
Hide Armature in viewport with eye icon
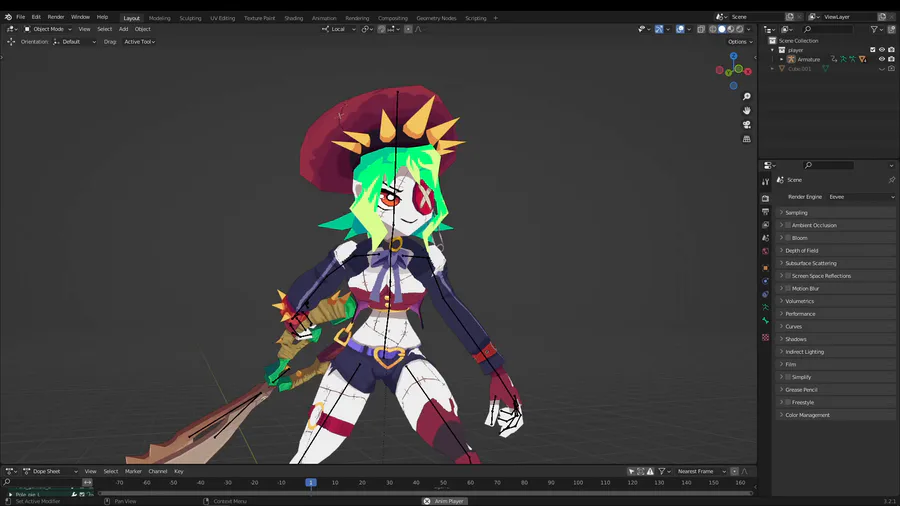click(x=882, y=59)
